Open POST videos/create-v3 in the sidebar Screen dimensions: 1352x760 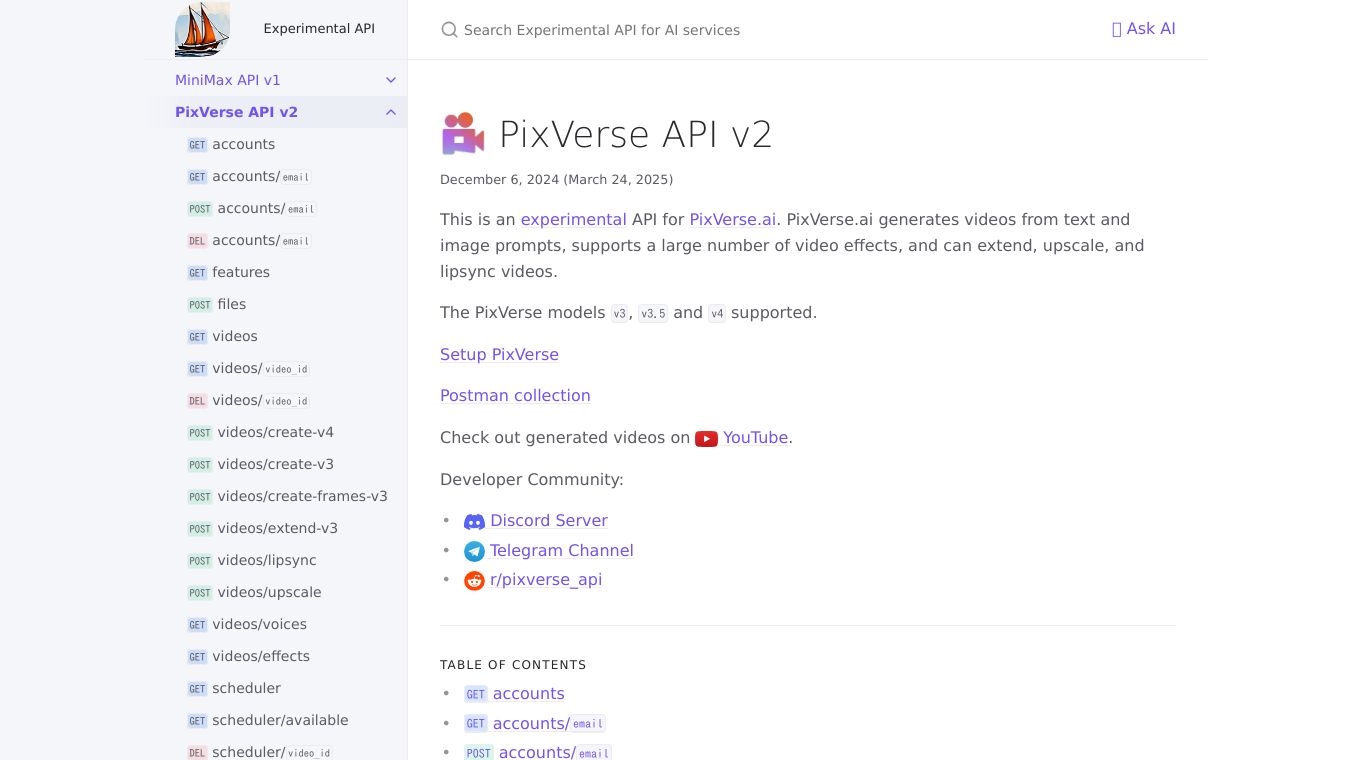261,464
